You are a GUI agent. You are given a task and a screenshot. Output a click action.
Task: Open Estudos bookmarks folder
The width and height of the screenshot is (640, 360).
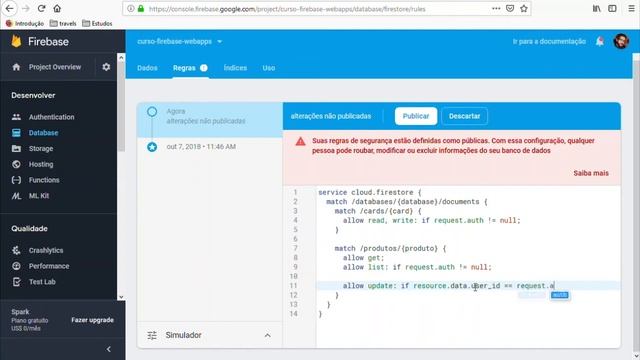(97, 23)
